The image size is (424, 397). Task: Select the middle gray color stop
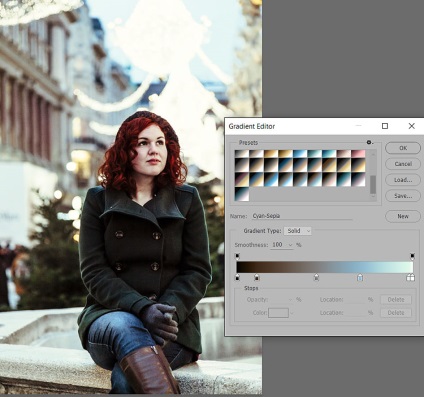[x=316, y=277]
